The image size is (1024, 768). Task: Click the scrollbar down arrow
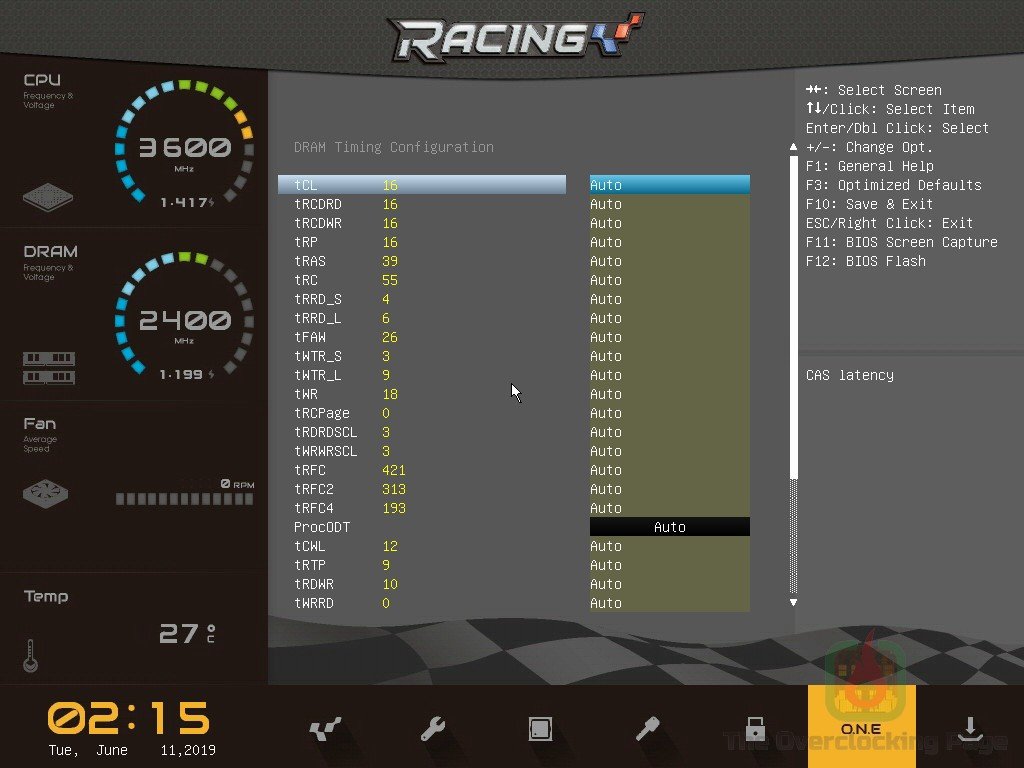tap(793, 602)
